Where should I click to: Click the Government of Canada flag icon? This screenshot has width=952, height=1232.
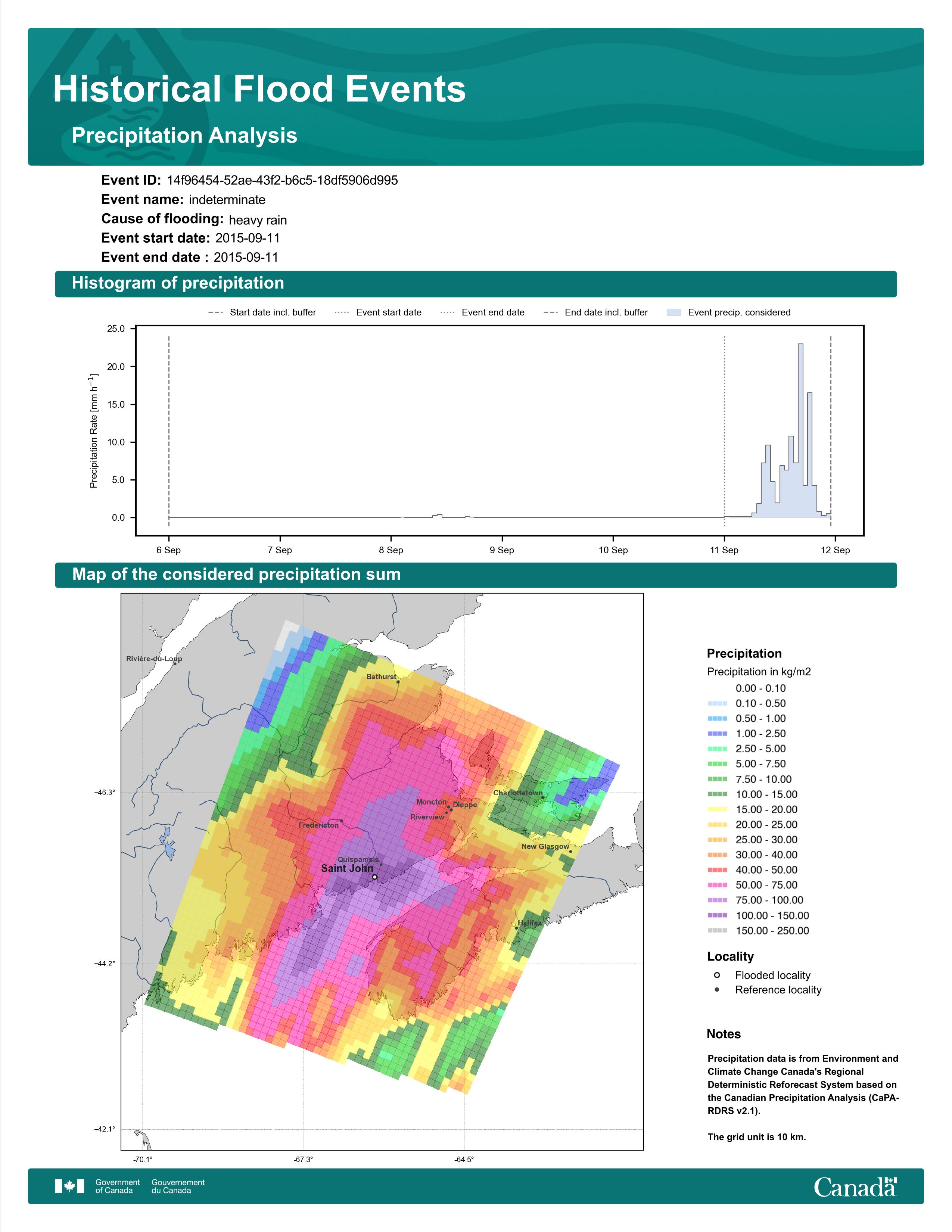pyautogui.click(x=69, y=1186)
